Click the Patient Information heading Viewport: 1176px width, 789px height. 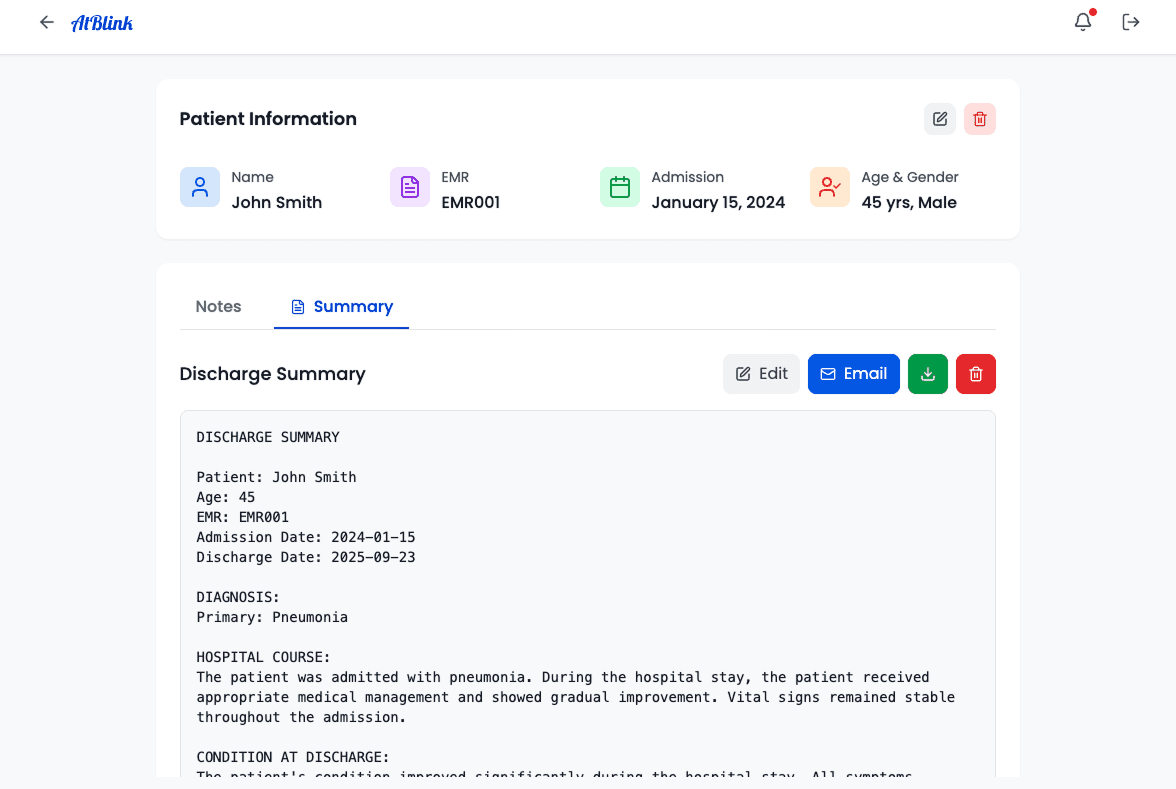(x=268, y=118)
